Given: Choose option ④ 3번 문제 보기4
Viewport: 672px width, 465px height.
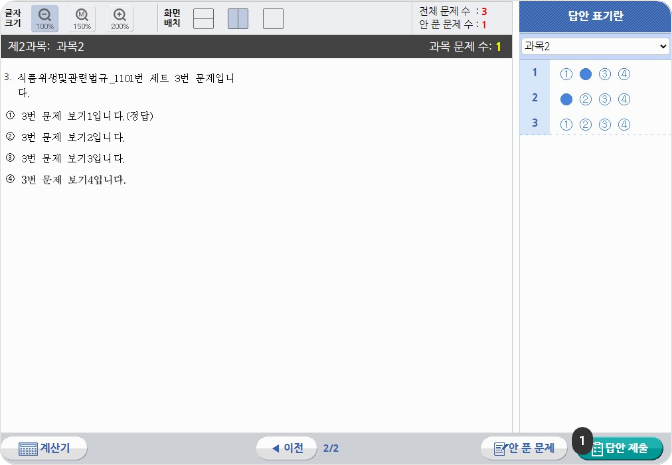Looking at the screenshot, I should click(x=10, y=179).
